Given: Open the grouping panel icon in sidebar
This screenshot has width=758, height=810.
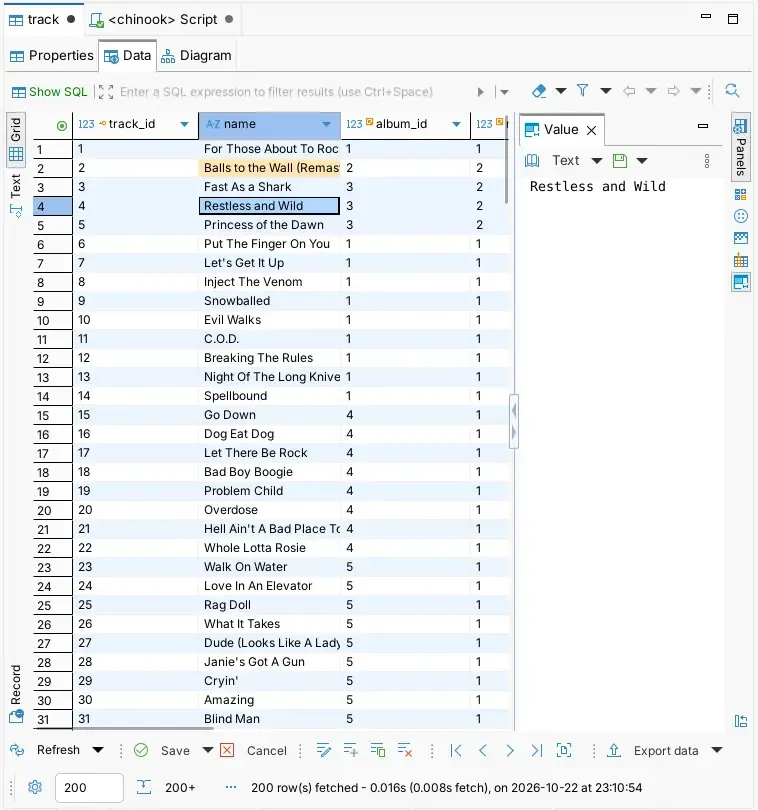Looking at the screenshot, I should 740,194.
